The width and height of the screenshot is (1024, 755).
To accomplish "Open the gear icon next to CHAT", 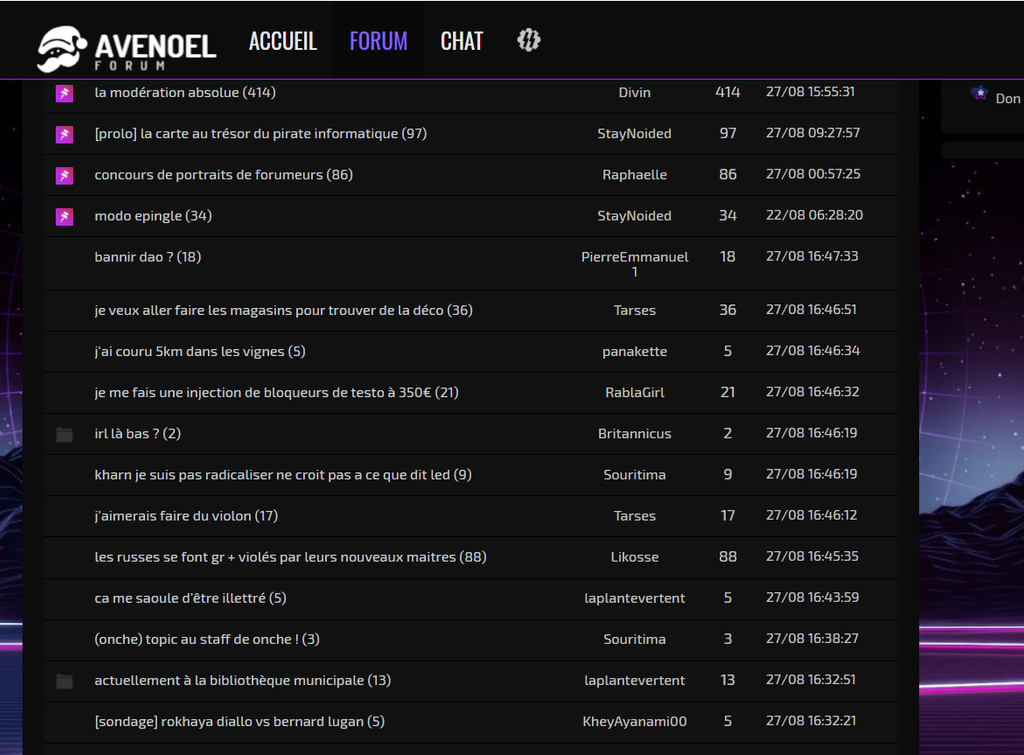I will pyautogui.click(x=528, y=40).
